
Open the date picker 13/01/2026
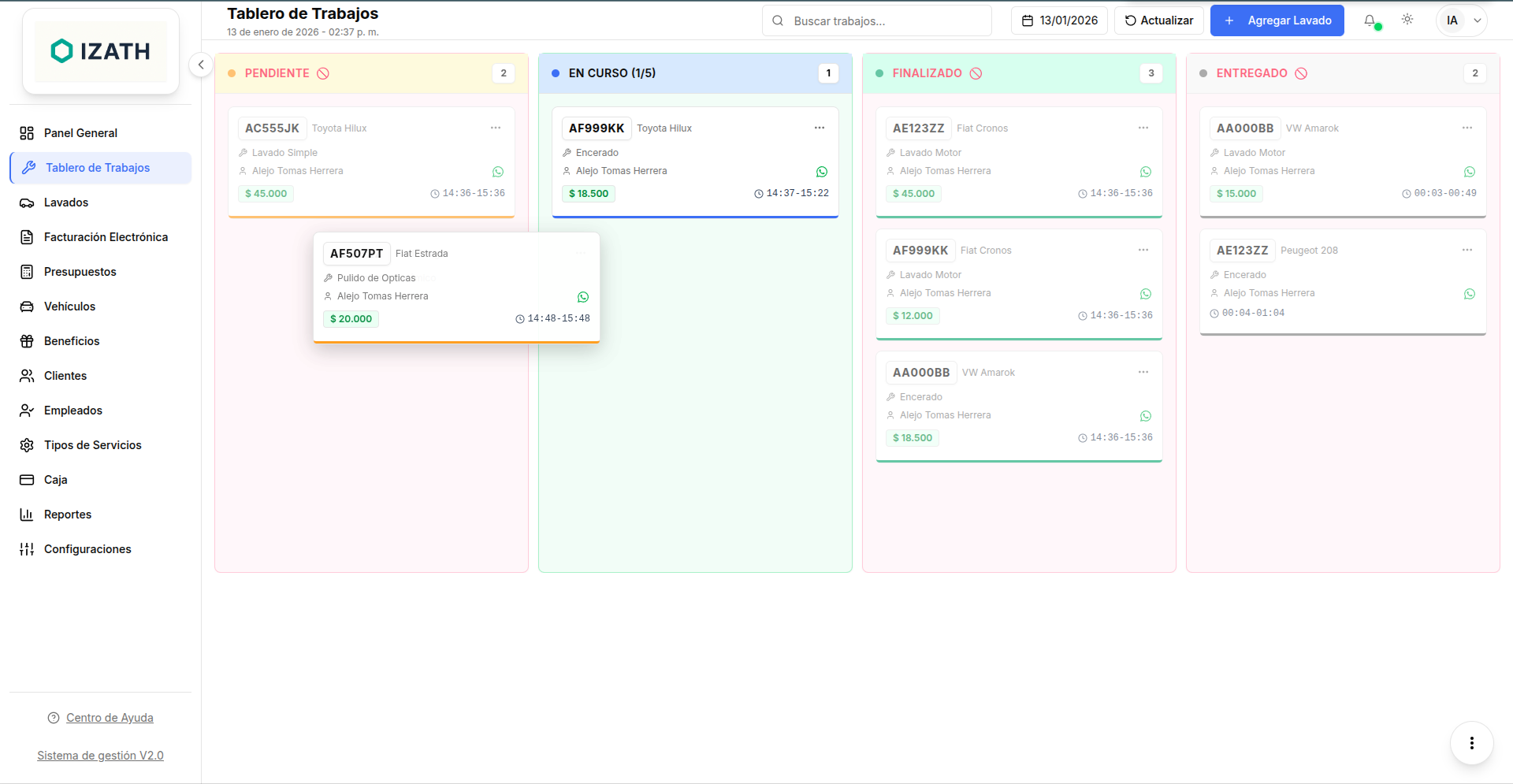[x=1059, y=20]
